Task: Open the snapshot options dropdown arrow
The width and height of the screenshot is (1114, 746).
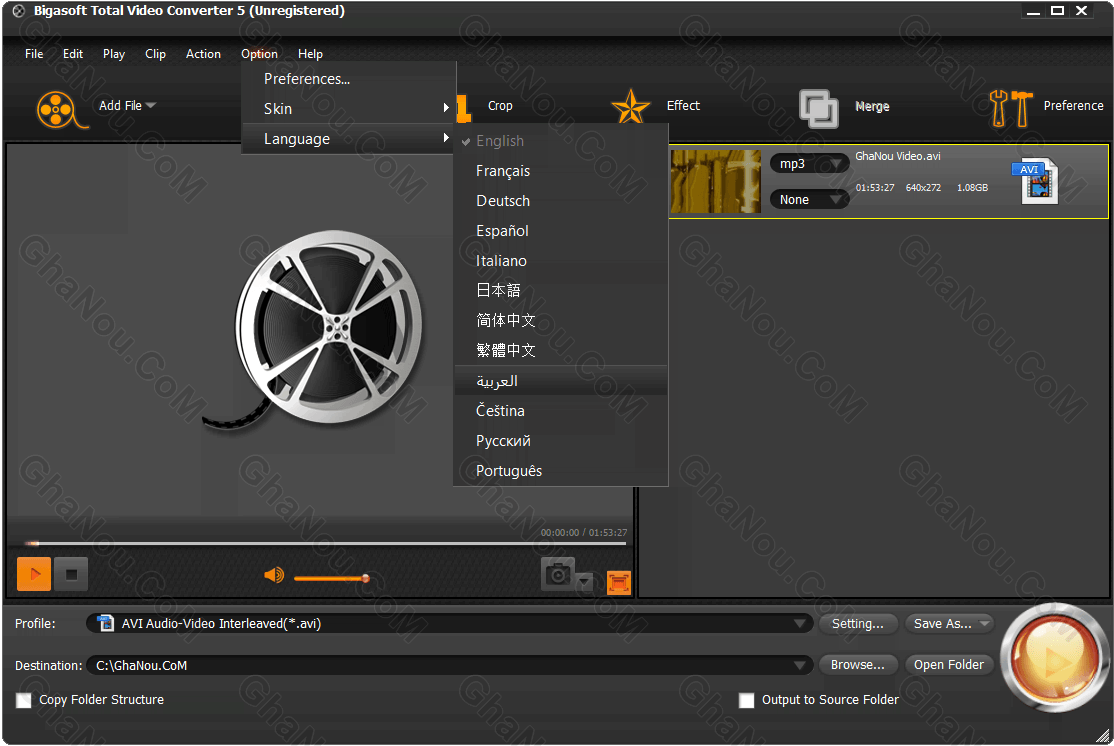Action: (584, 582)
